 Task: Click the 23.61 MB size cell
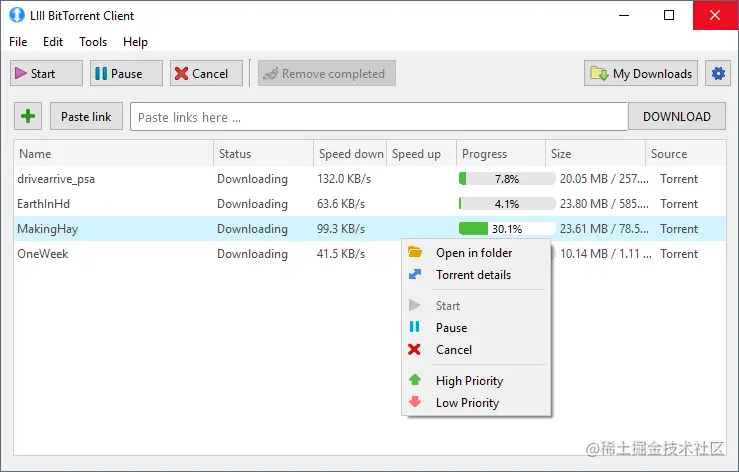click(604, 229)
